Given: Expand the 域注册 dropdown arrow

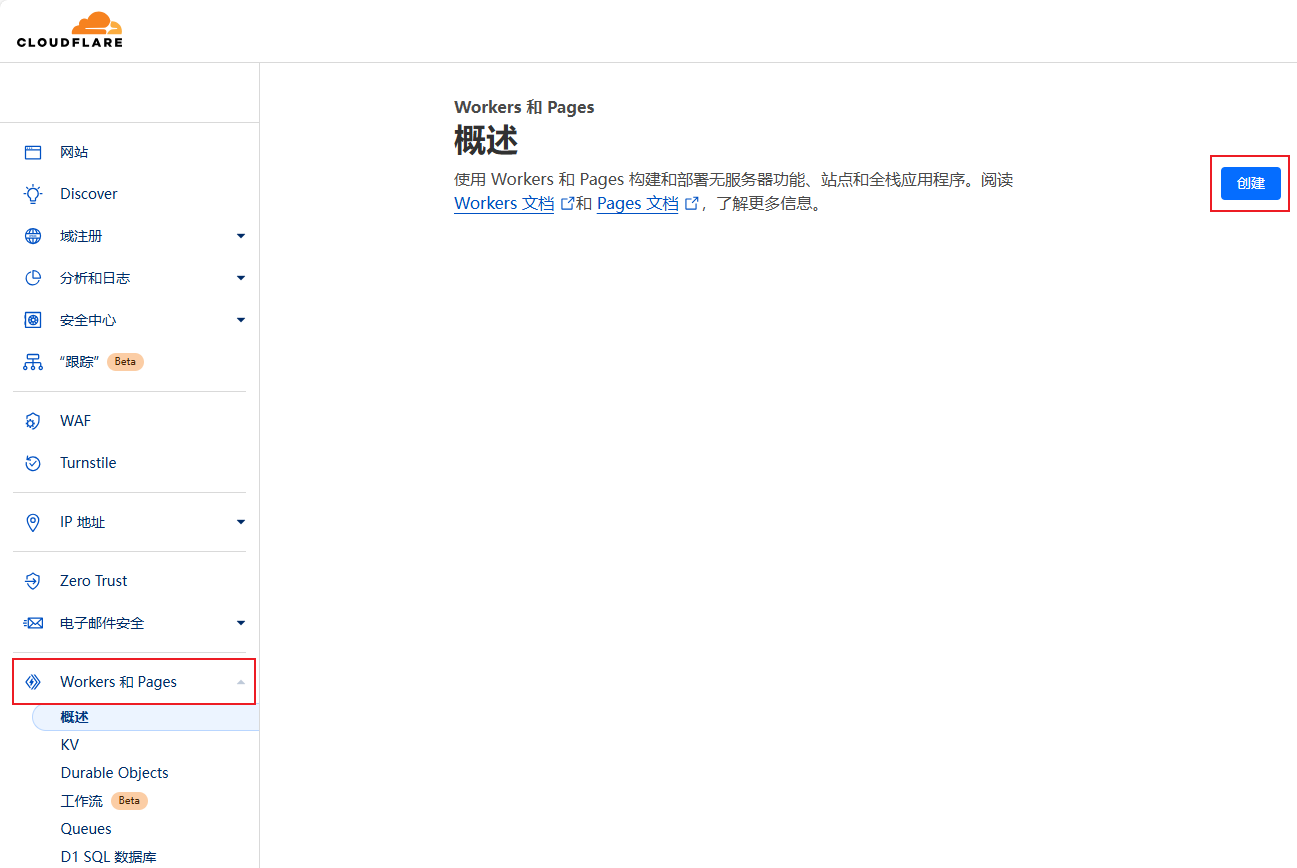Looking at the screenshot, I should coord(240,236).
